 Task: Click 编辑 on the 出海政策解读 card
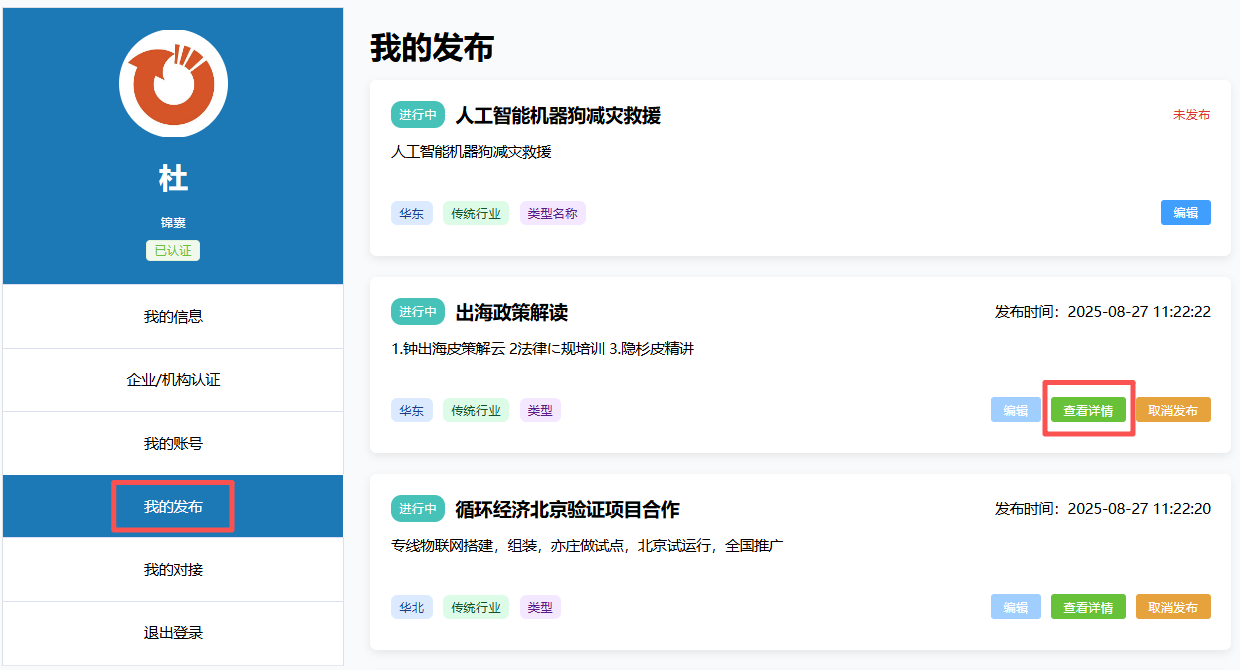pos(1015,410)
